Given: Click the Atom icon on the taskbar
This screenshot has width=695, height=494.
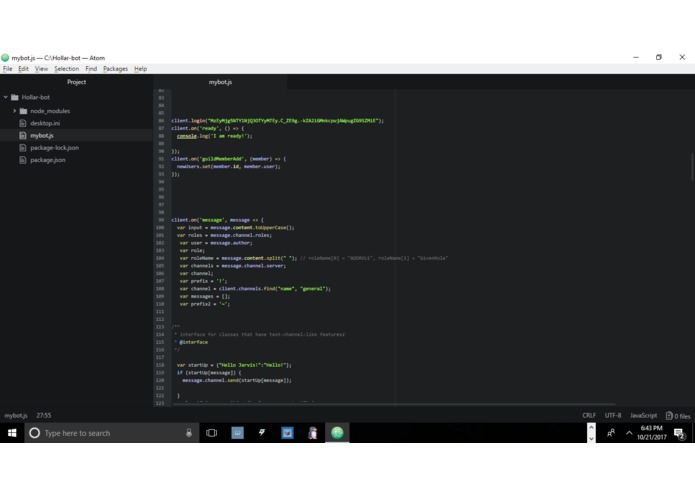Looking at the screenshot, I should tap(337, 433).
